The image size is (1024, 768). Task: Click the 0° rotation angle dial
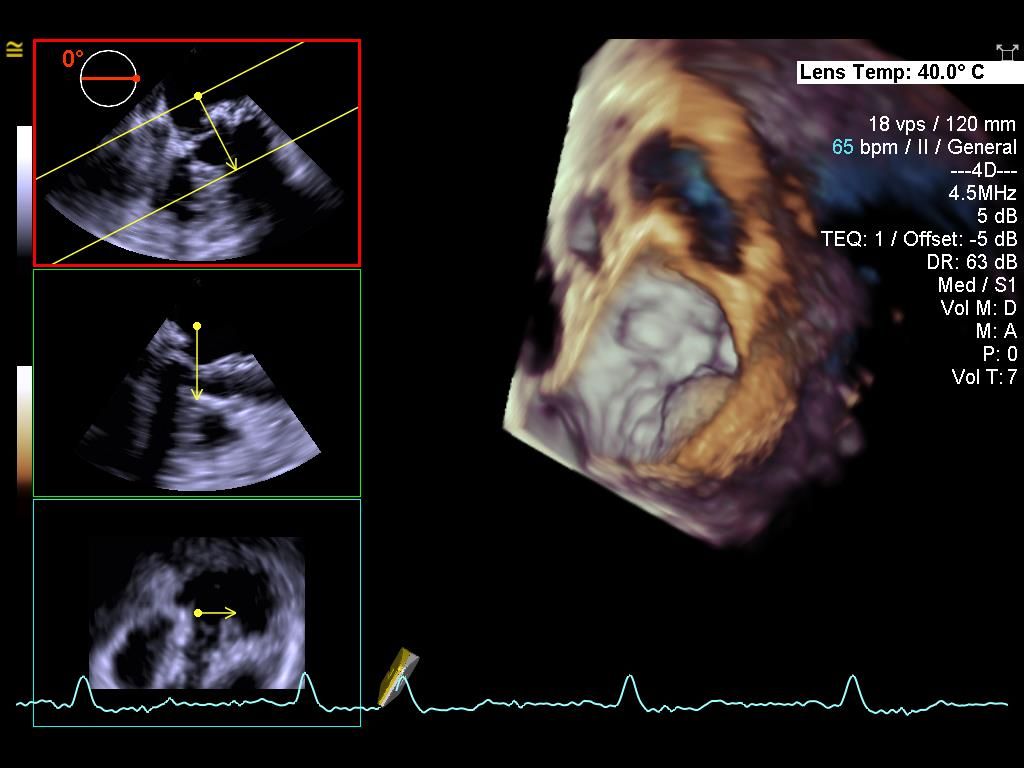pyautogui.click(x=107, y=78)
